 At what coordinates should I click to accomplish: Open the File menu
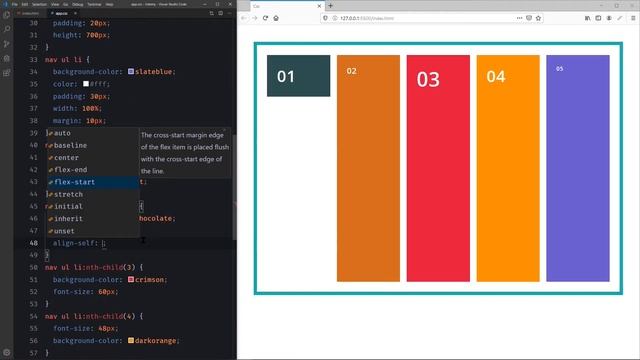tap(15, 4)
